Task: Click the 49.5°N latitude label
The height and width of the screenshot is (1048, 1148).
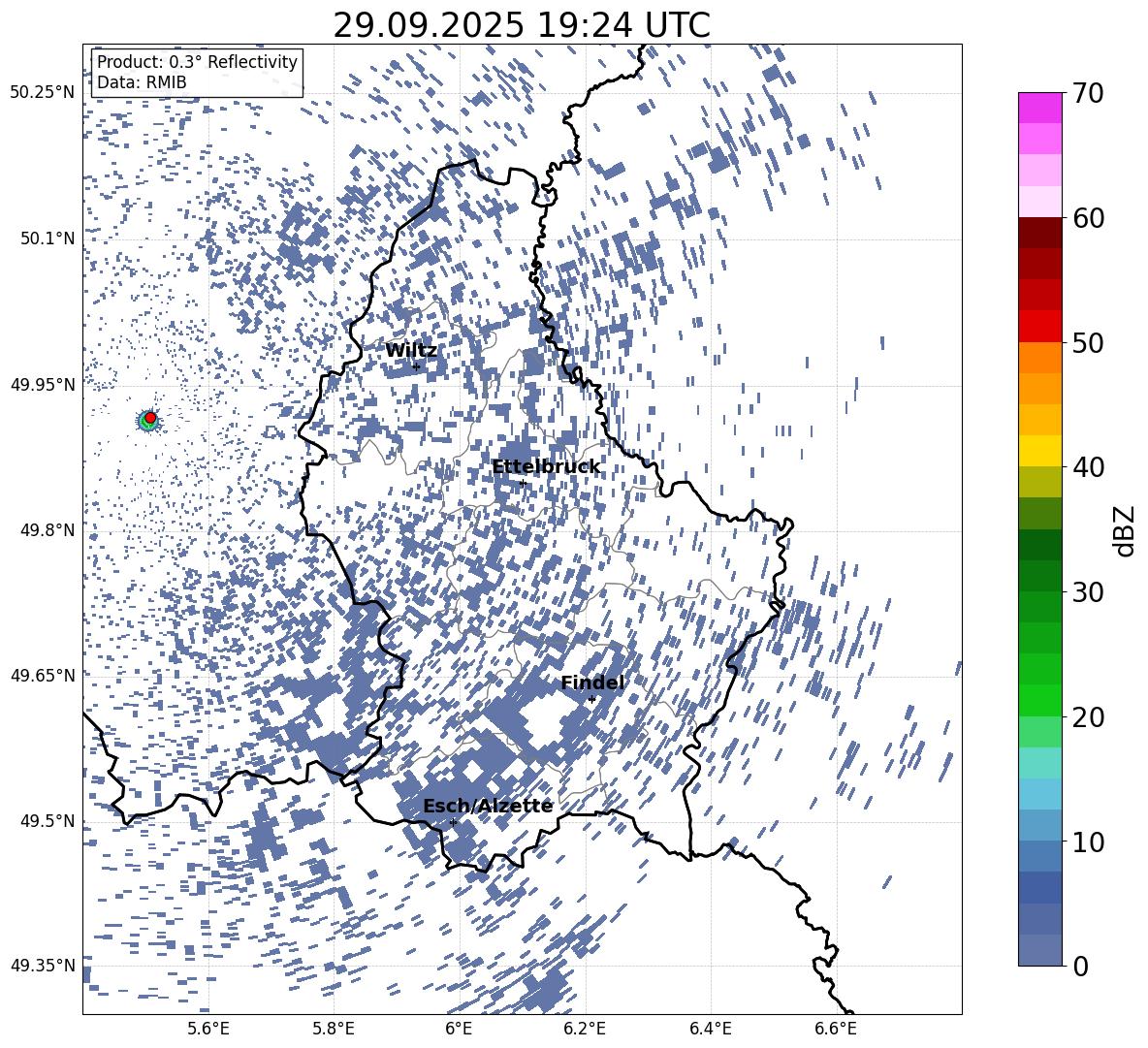Action: (x=47, y=820)
